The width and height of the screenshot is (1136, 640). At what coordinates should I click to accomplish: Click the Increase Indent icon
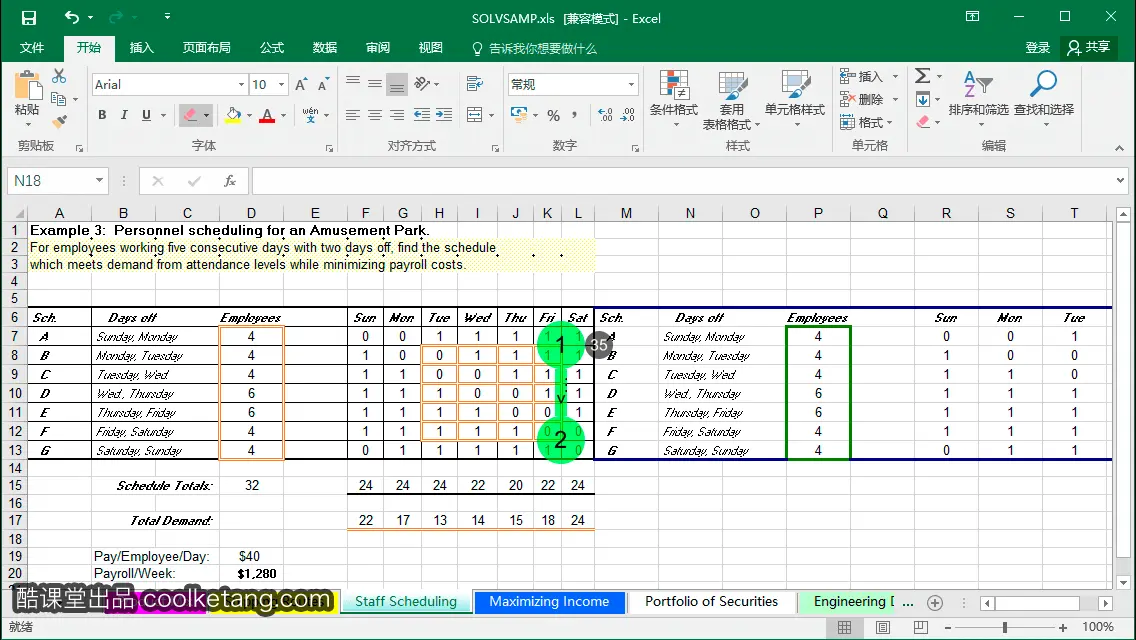pyautogui.click(x=444, y=115)
